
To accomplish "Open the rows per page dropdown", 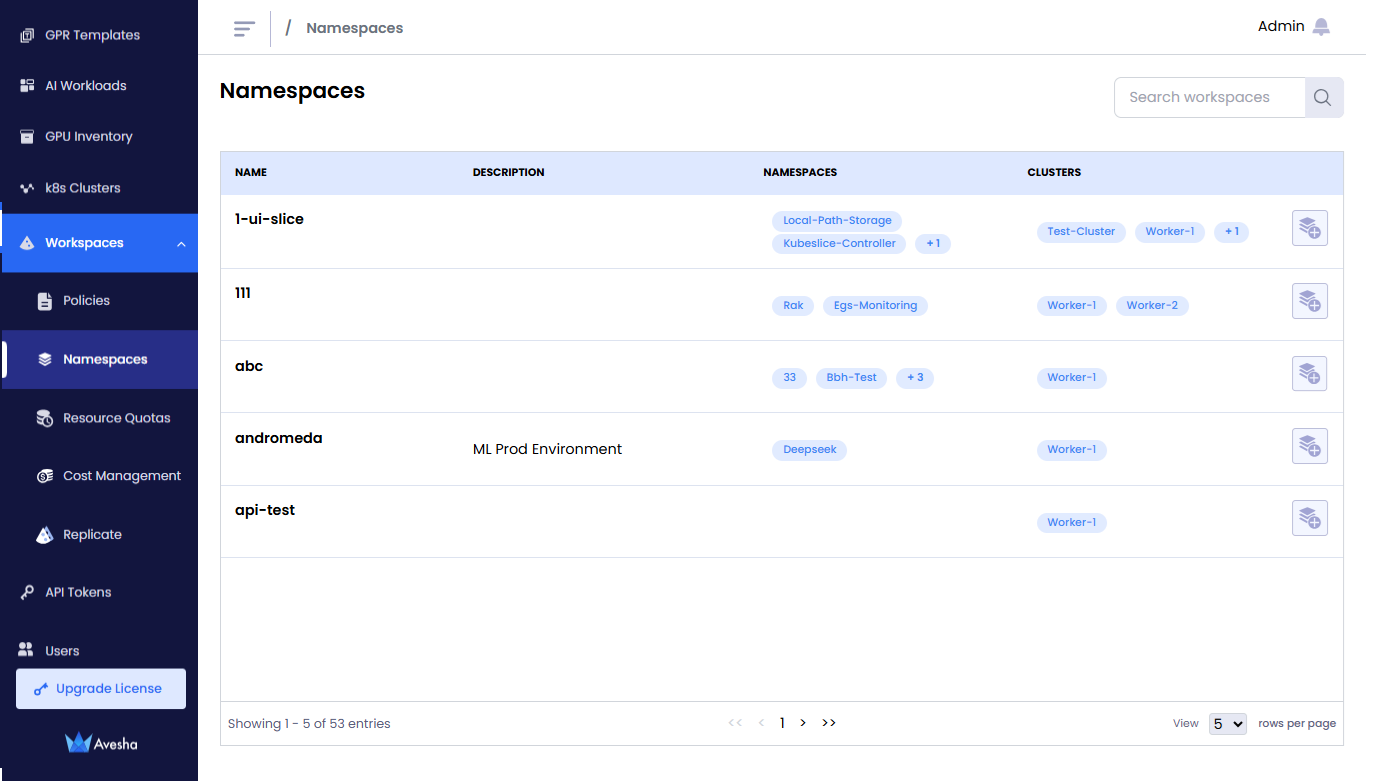I will pos(1227,724).
